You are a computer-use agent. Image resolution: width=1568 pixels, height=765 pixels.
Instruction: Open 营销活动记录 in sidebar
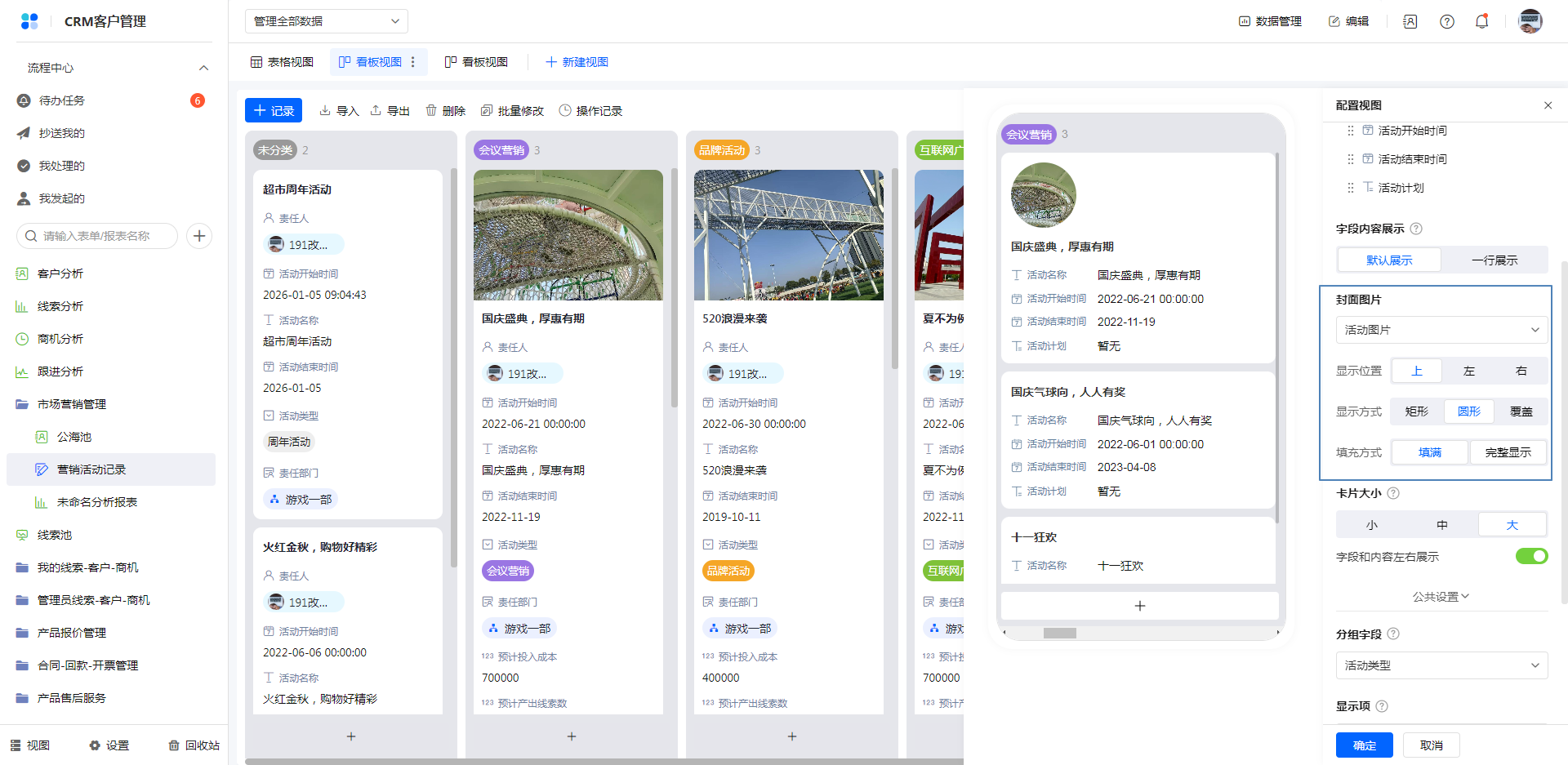pyautogui.click(x=91, y=469)
